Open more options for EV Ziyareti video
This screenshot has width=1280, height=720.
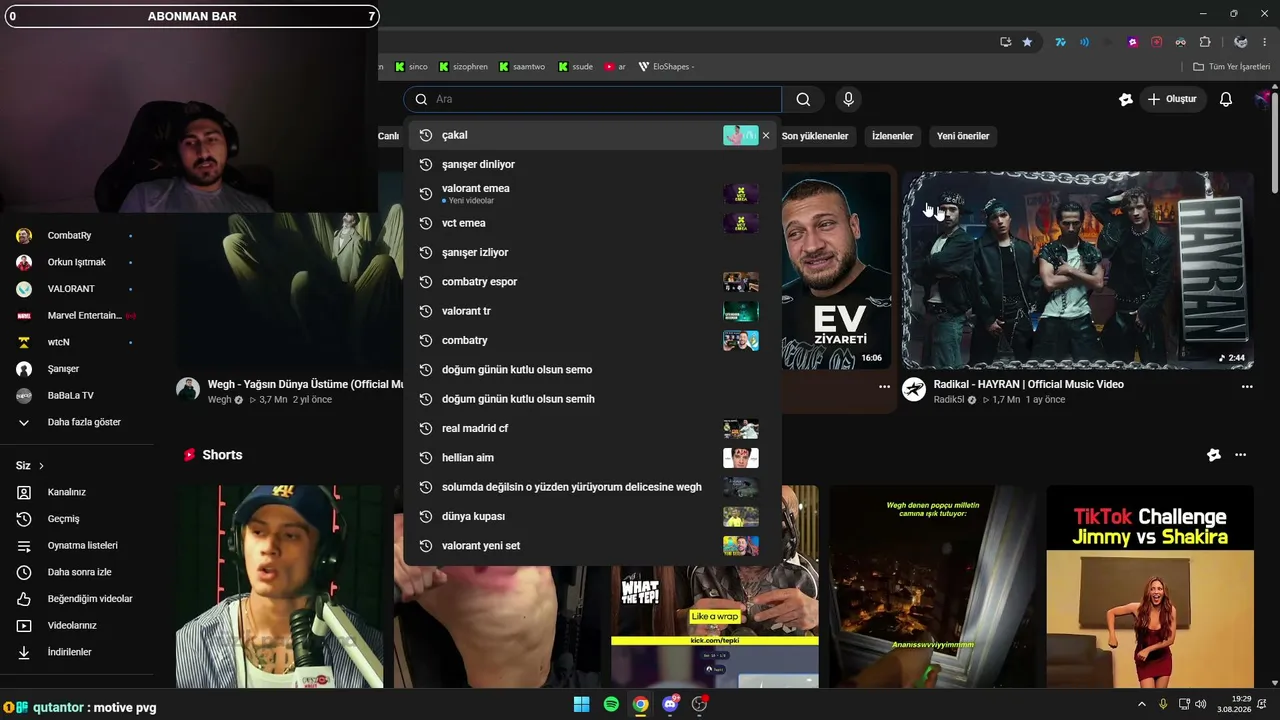click(x=884, y=386)
